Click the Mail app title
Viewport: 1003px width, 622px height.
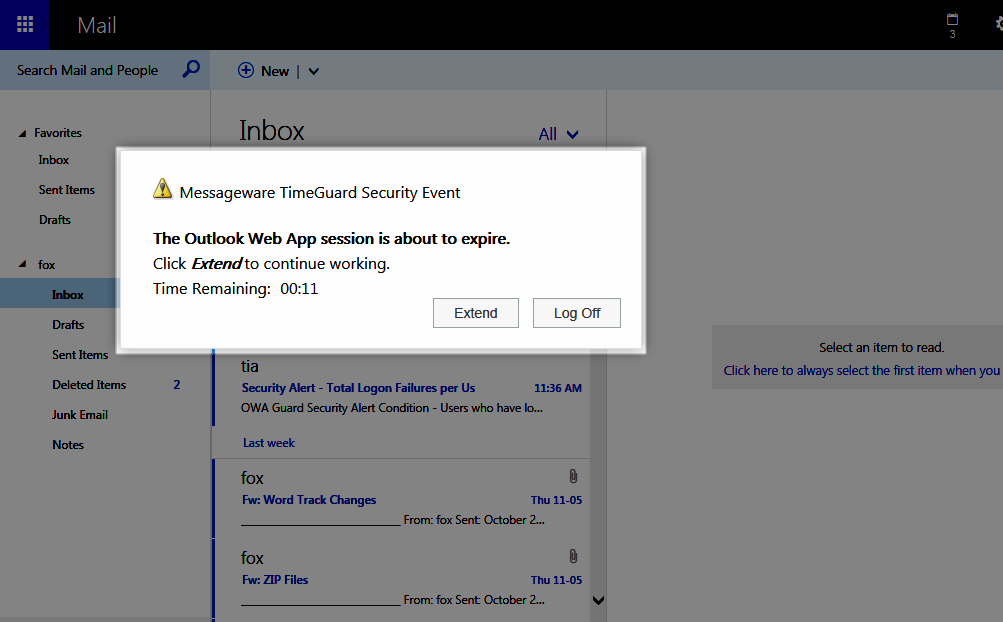[97, 25]
